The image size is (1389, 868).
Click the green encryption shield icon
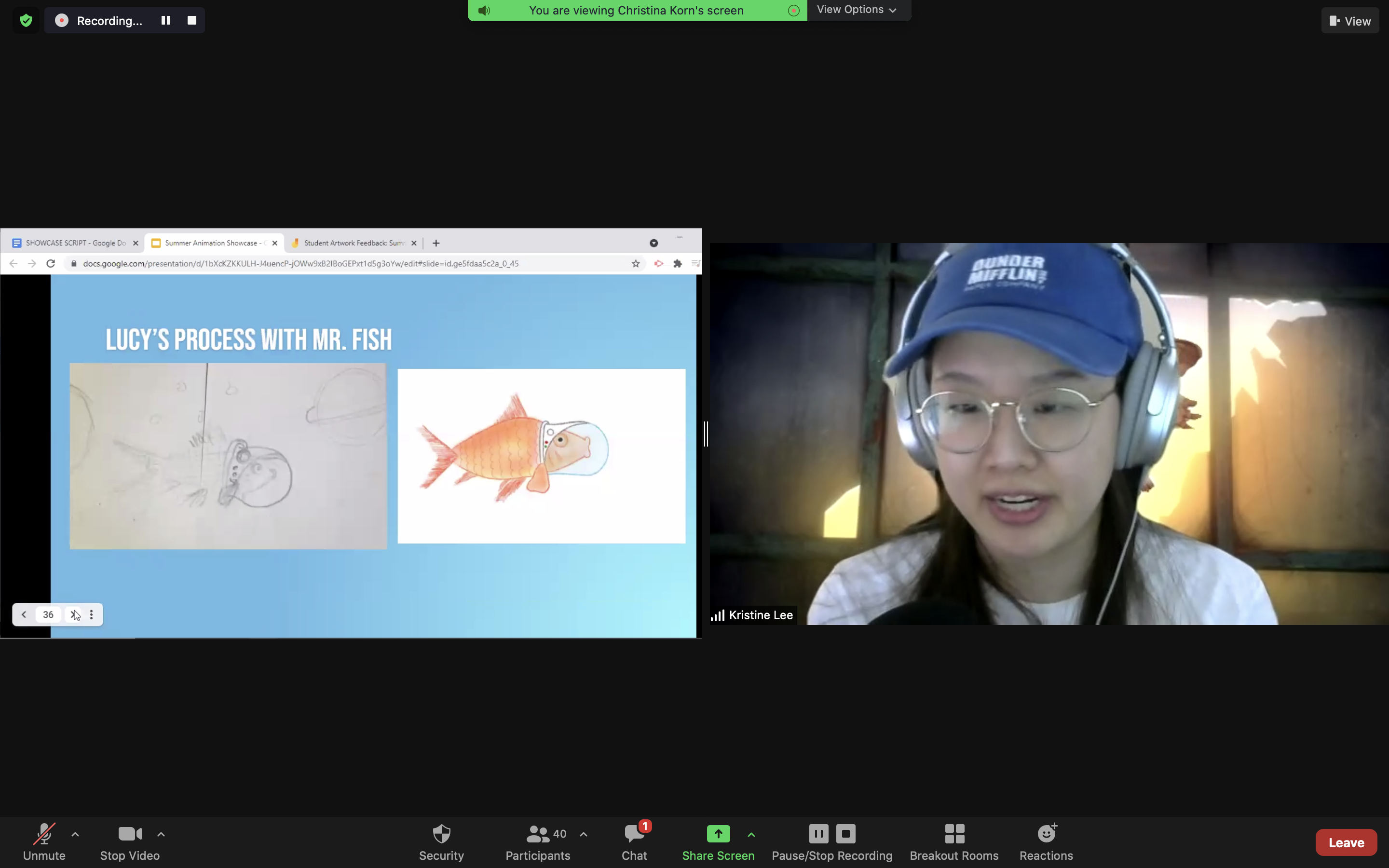point(26,21)
